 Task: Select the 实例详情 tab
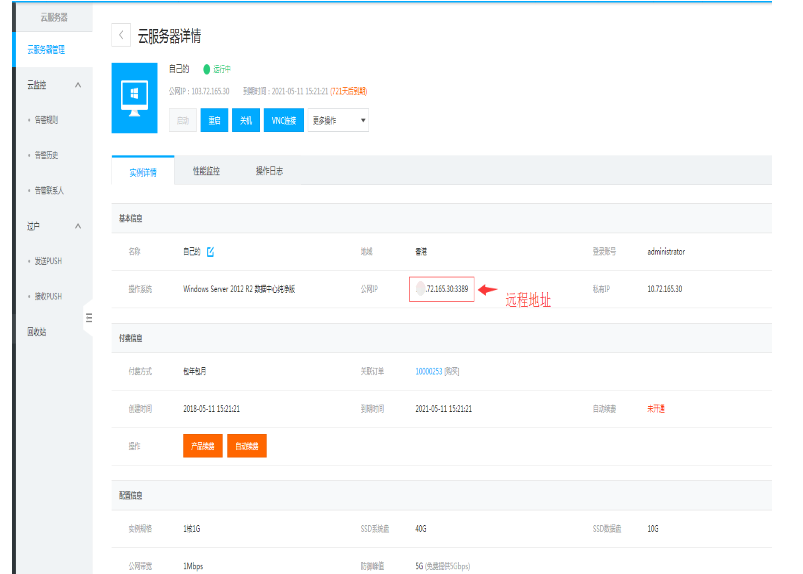[x=143, y=172]
